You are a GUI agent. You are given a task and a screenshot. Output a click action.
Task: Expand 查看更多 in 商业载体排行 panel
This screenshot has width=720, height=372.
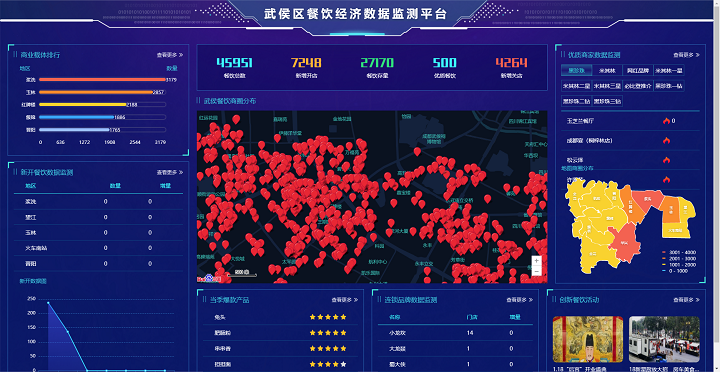(170, 55)
